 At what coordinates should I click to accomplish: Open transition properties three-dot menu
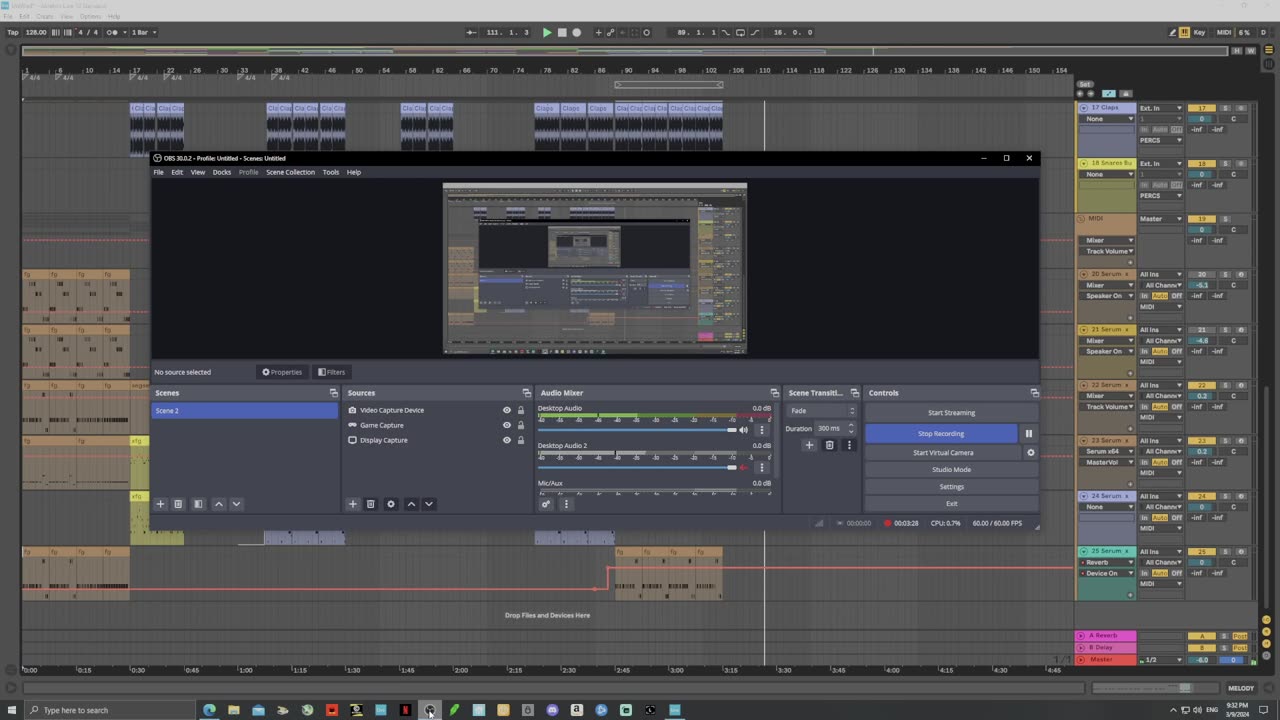(849, 445)
